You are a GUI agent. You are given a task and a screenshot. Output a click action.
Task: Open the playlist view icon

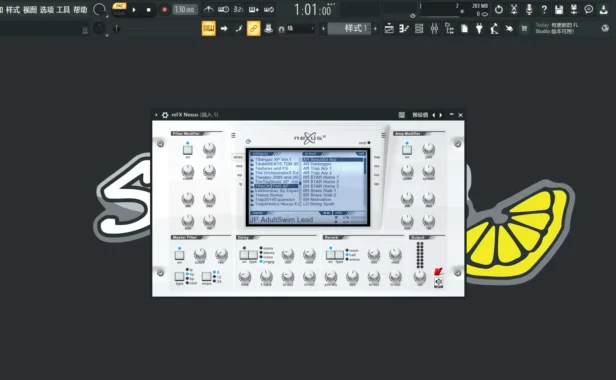click(389, 29)
